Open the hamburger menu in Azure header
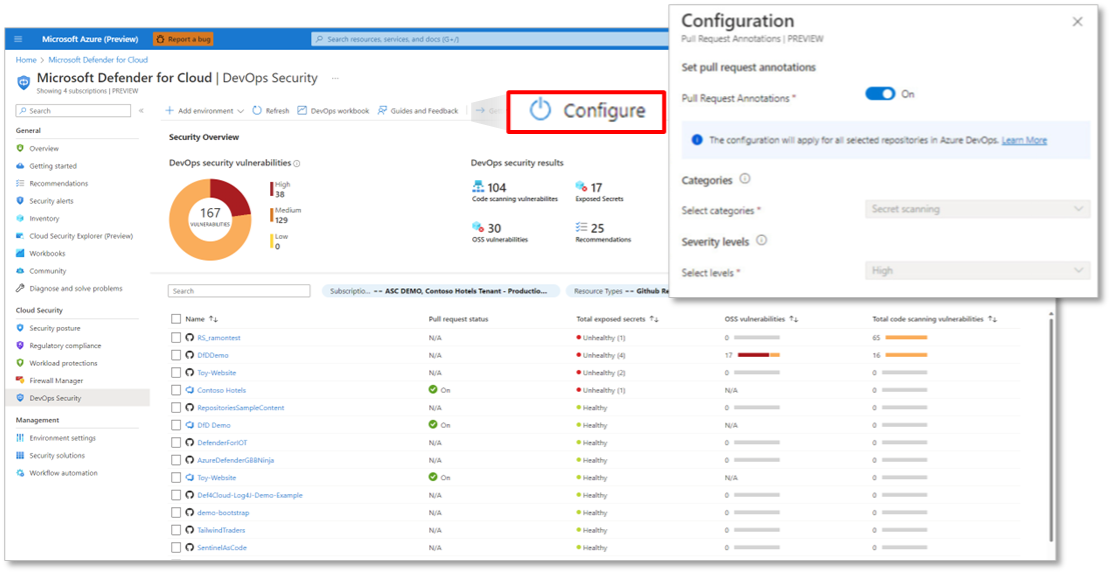Screen dimensions: 1114x575 click(x=19, y=39)
